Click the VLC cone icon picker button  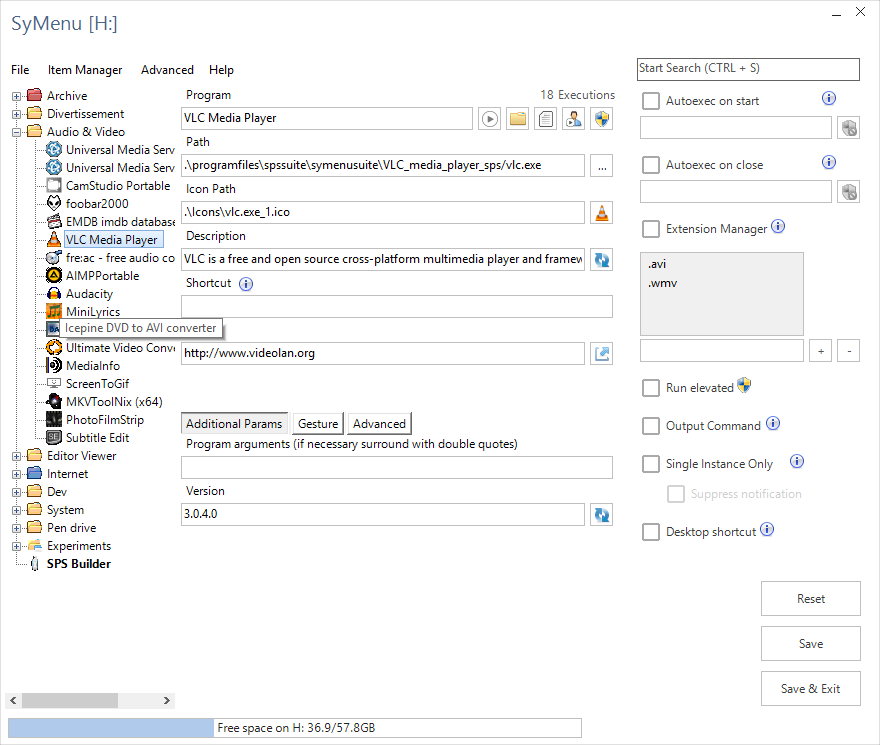602,213
